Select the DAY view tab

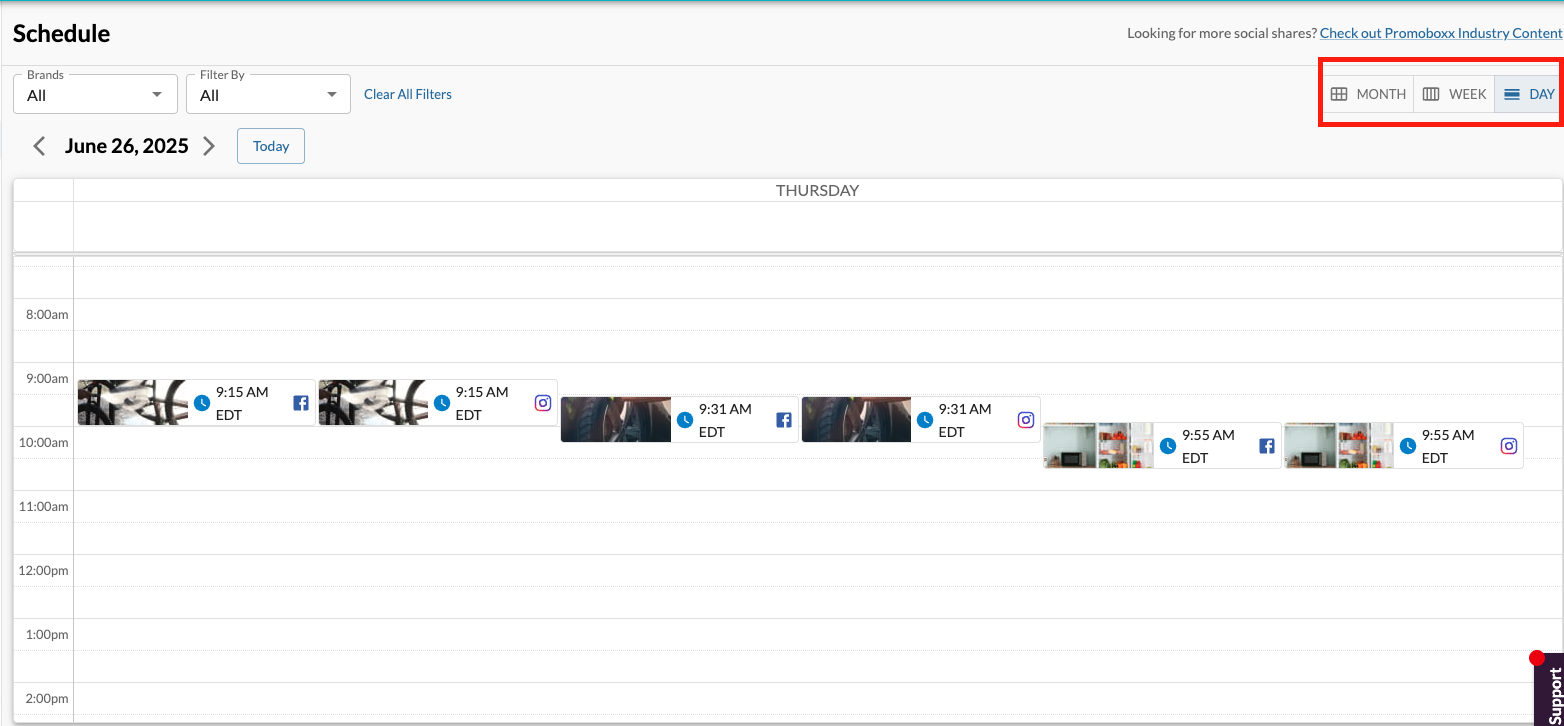[1529, 94]
